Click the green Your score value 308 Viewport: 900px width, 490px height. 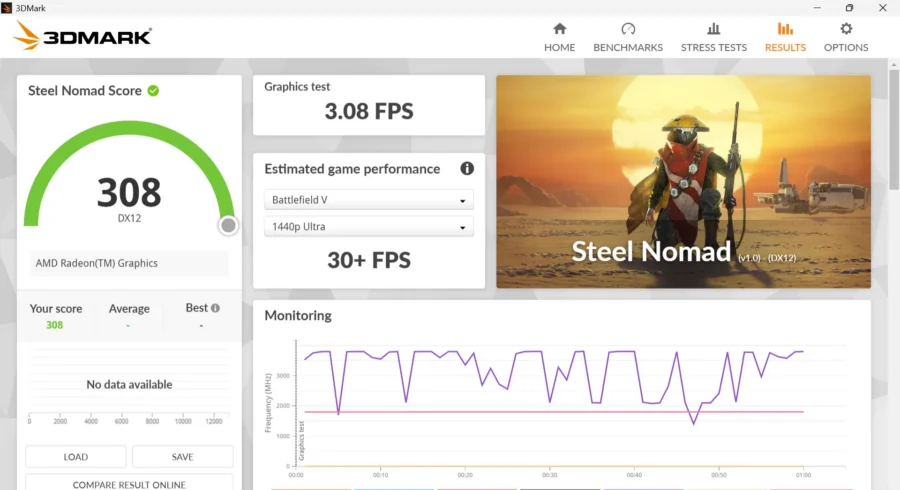coord(55,325)
